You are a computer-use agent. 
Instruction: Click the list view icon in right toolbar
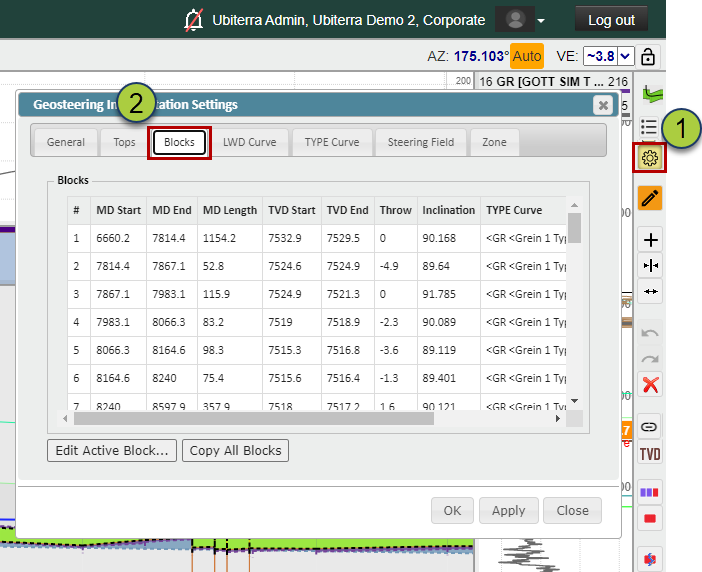point(649,127)
